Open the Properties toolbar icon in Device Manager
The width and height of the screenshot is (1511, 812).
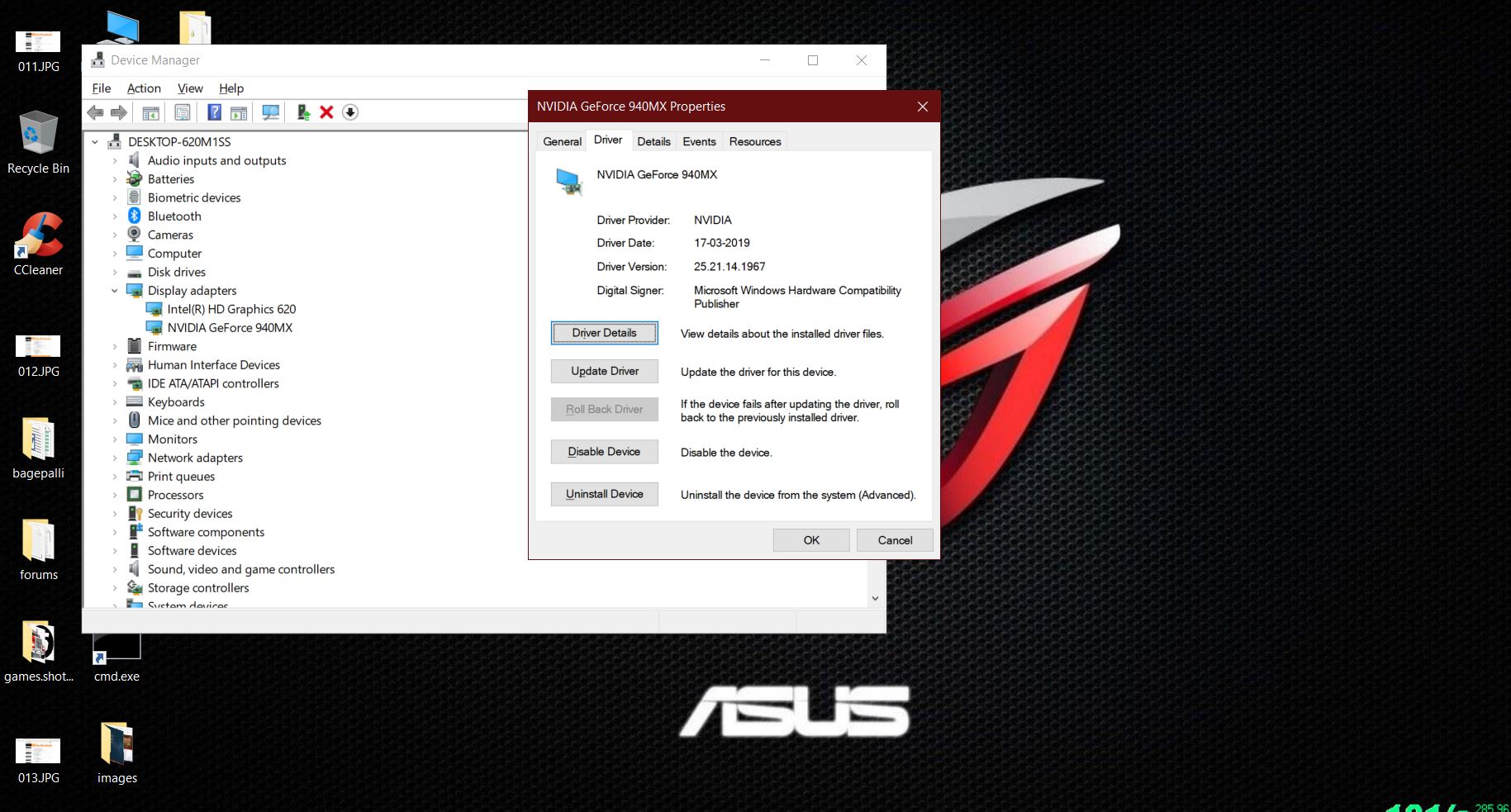(183, 112)
